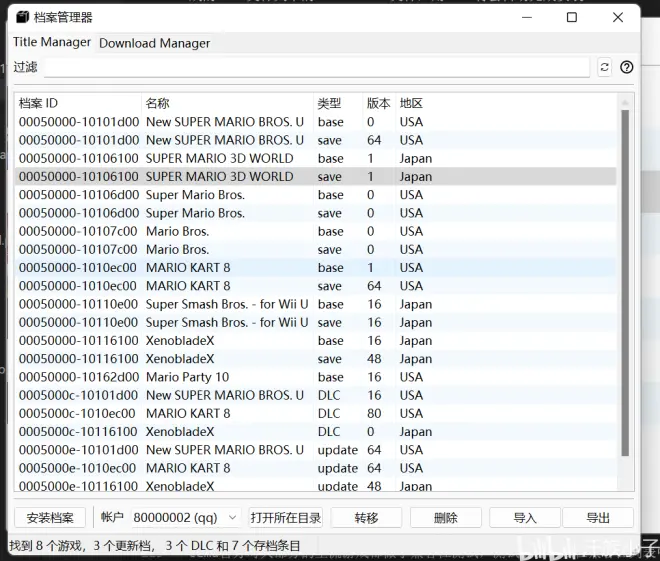Screen dimensions: 660x561
Task: Select XenobladeX base row
Action: (x=316, y=340)
